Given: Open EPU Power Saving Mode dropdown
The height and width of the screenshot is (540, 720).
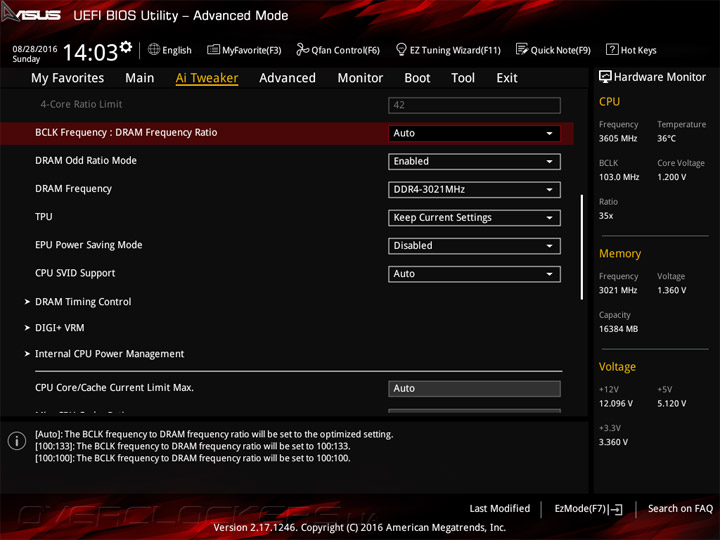Looking at the screenshot, I should pos(474,246).
